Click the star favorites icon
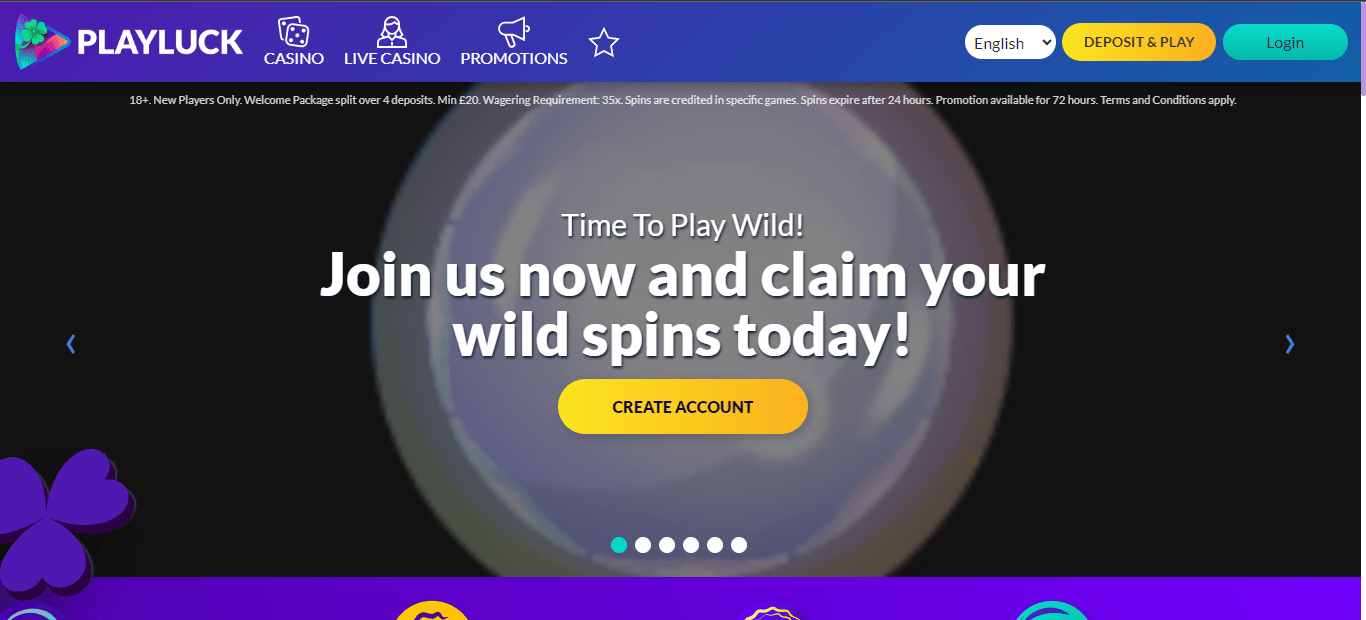 (604, 43)
